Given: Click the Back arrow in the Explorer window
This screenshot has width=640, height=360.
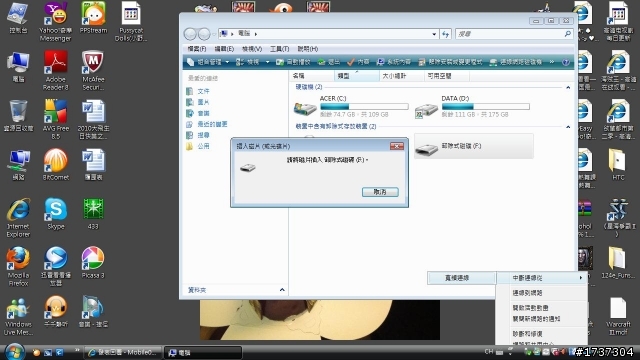Looking at the screenshot, I should coord(190,34).
